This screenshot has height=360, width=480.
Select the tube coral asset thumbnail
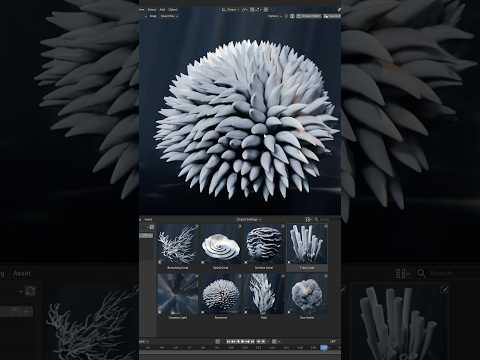(307, 245)
